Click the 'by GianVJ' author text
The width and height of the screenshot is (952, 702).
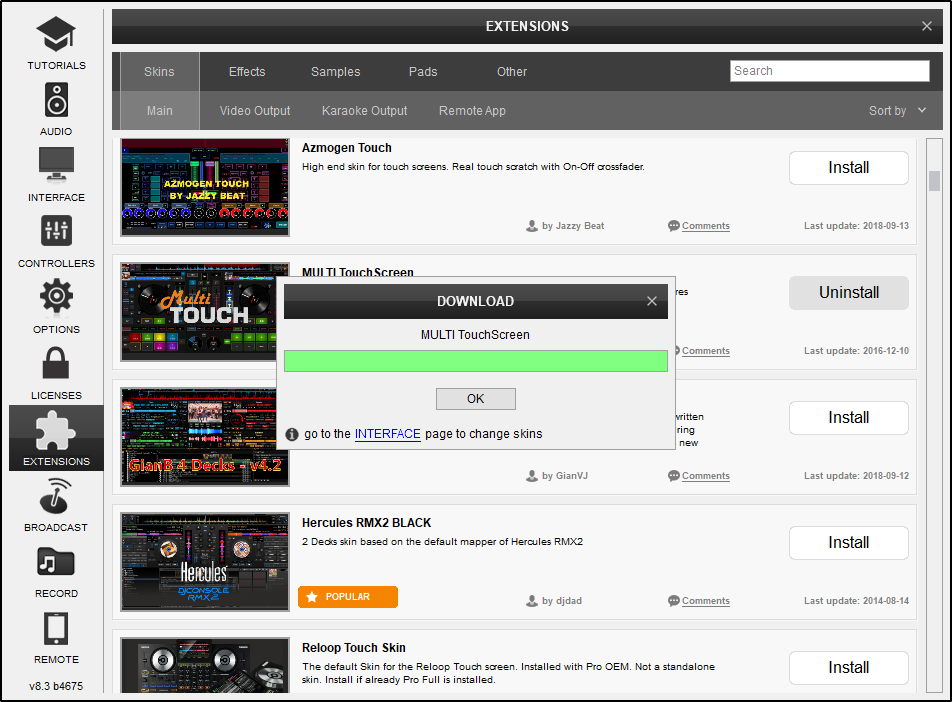(x=565, y=476)
